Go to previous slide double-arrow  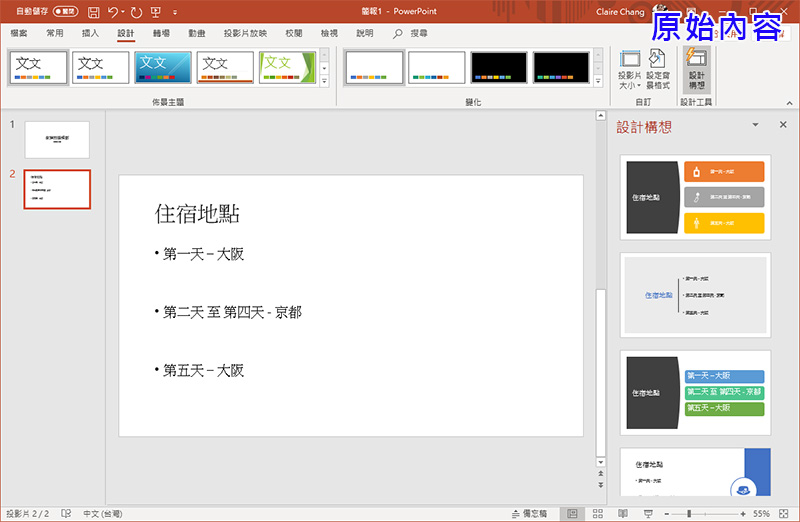(x=601, y=474)
